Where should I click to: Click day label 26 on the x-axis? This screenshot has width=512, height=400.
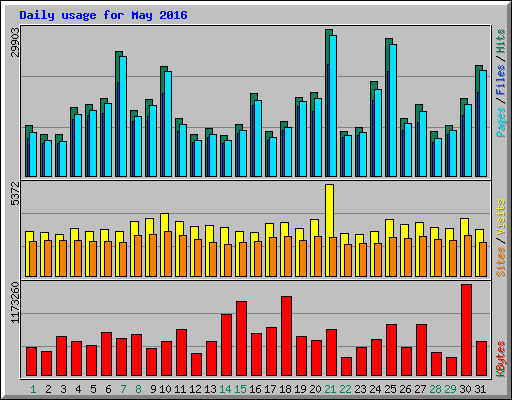[405, 389]
